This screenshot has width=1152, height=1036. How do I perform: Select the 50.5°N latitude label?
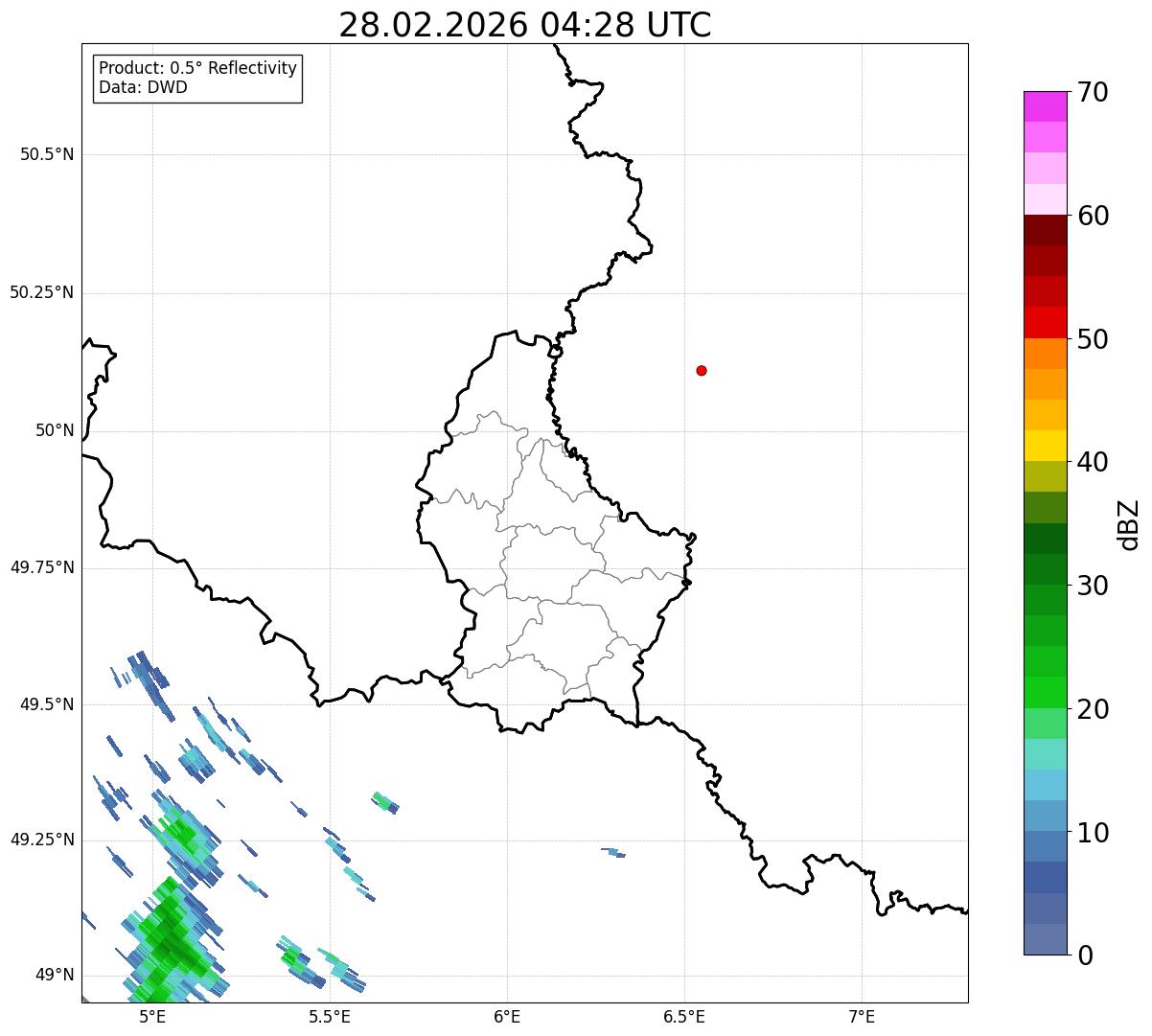click(47, 154)
